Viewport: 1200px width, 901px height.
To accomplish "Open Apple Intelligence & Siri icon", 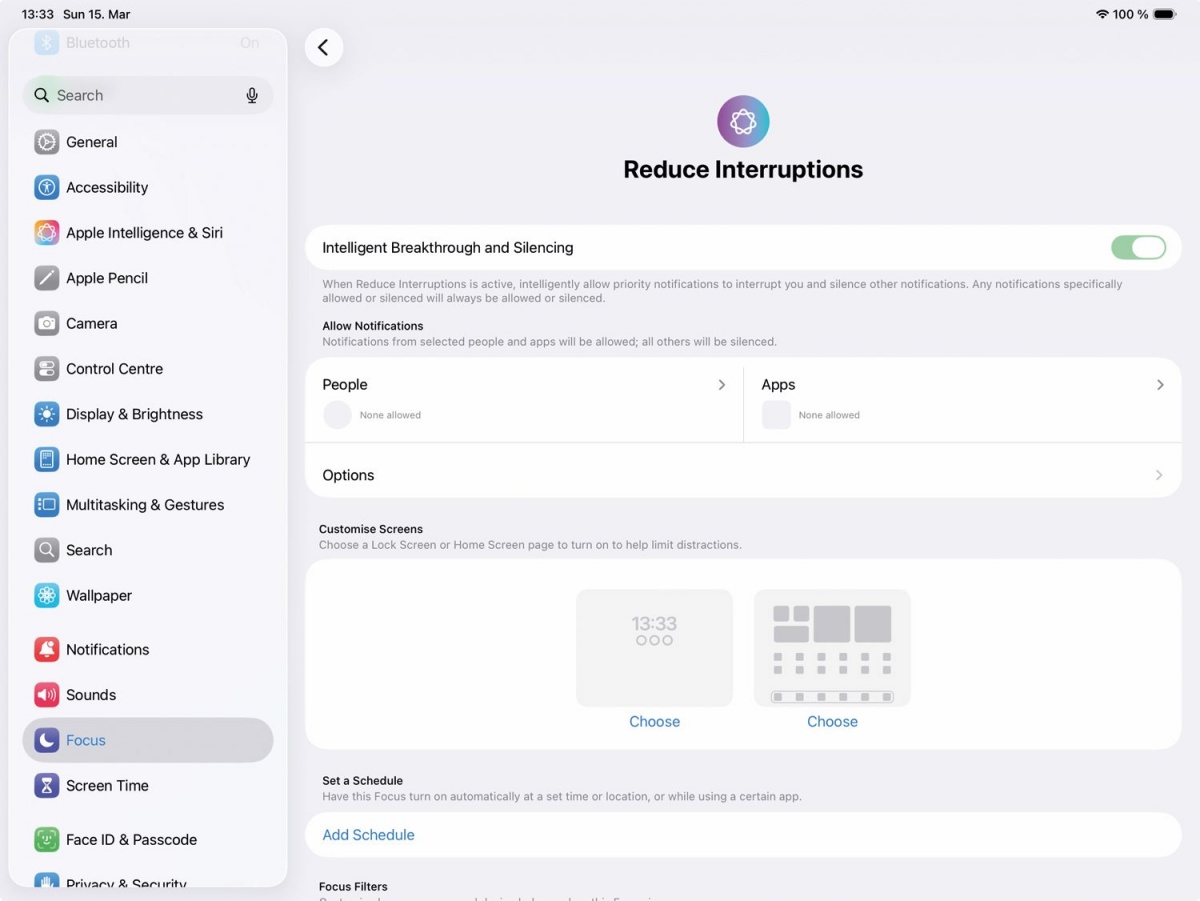I will pos(47,233).
